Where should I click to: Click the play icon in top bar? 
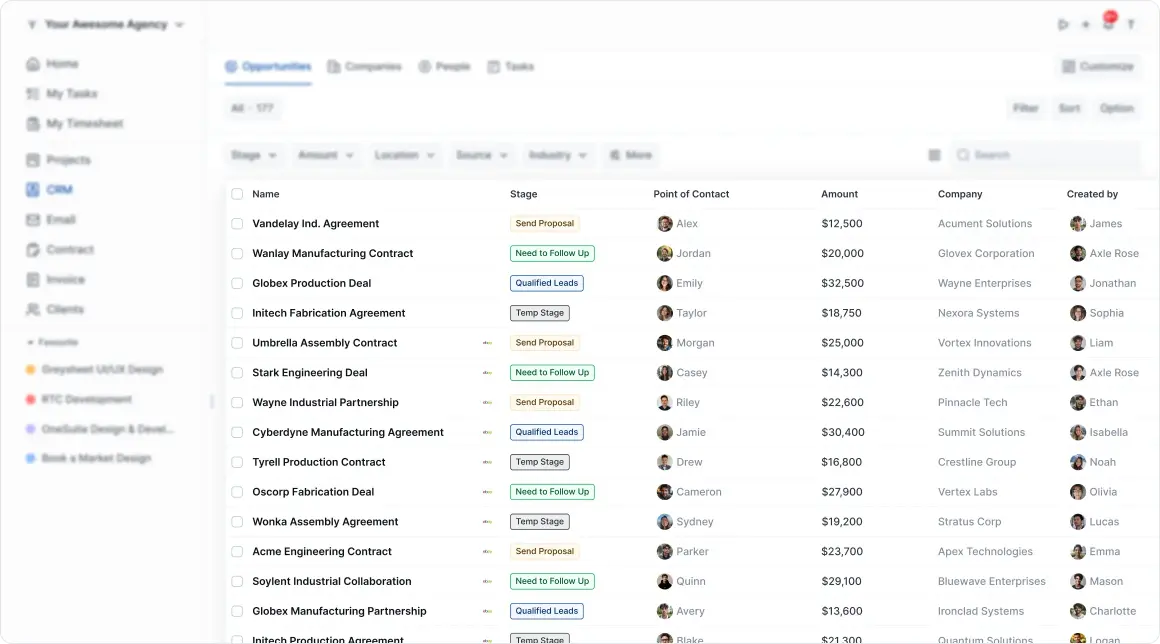1063,24
